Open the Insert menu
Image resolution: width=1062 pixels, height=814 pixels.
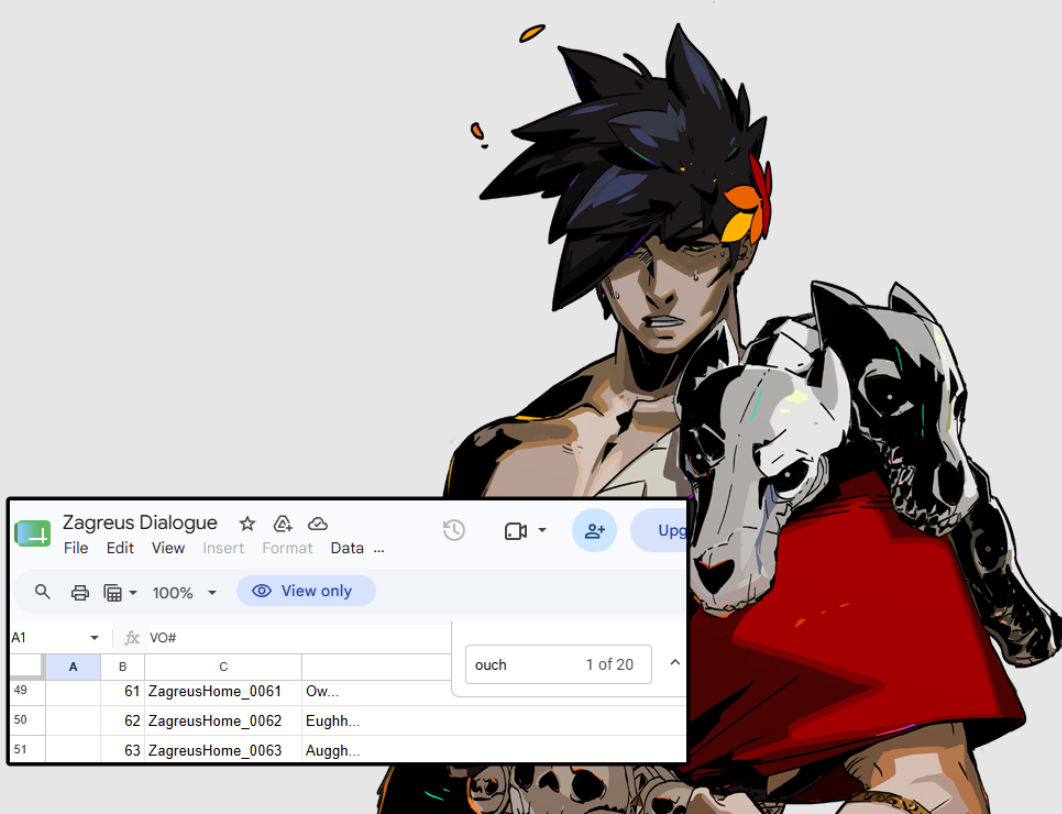[223, 548]
